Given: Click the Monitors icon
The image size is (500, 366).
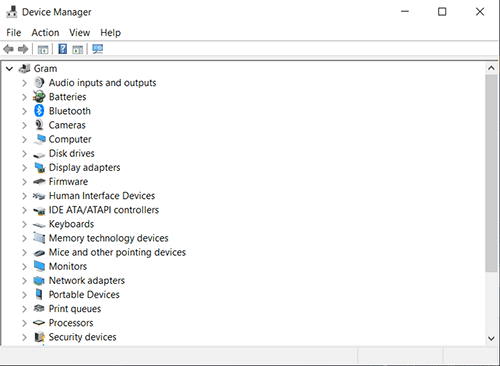Looking at the screenshot, I should pos(39,266).
